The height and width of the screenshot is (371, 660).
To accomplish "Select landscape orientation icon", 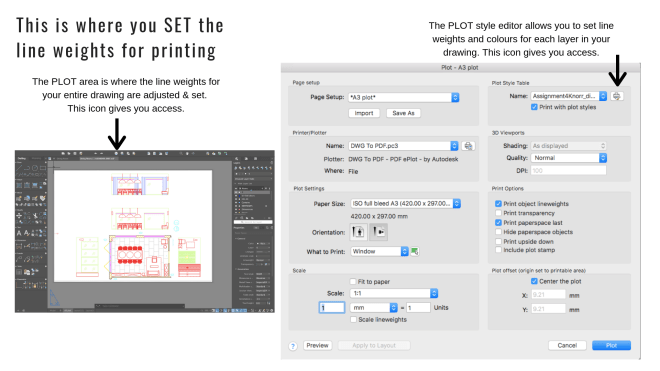I will tap(378, 232).
